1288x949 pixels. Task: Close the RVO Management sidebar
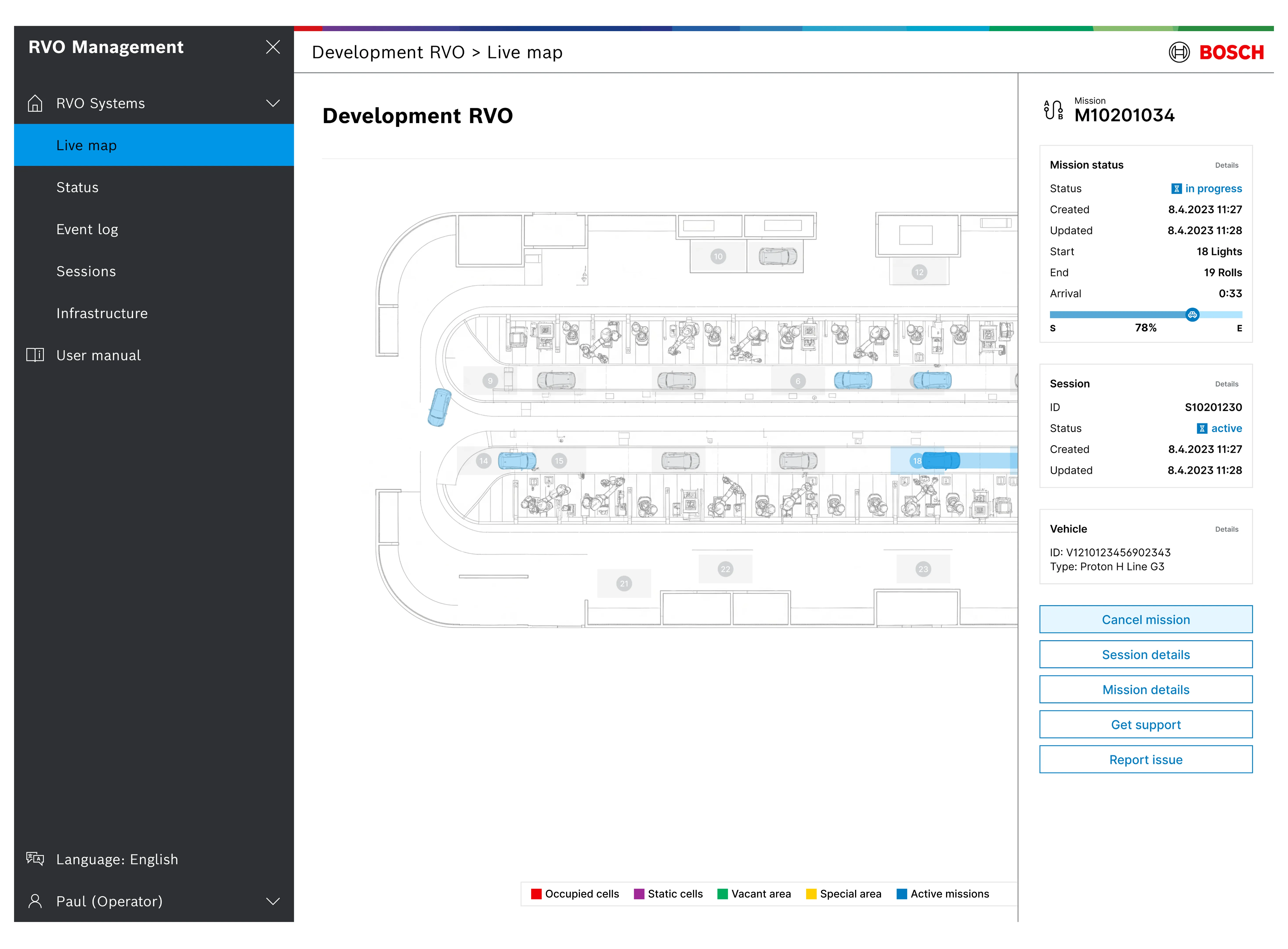(x=273, y=47)
